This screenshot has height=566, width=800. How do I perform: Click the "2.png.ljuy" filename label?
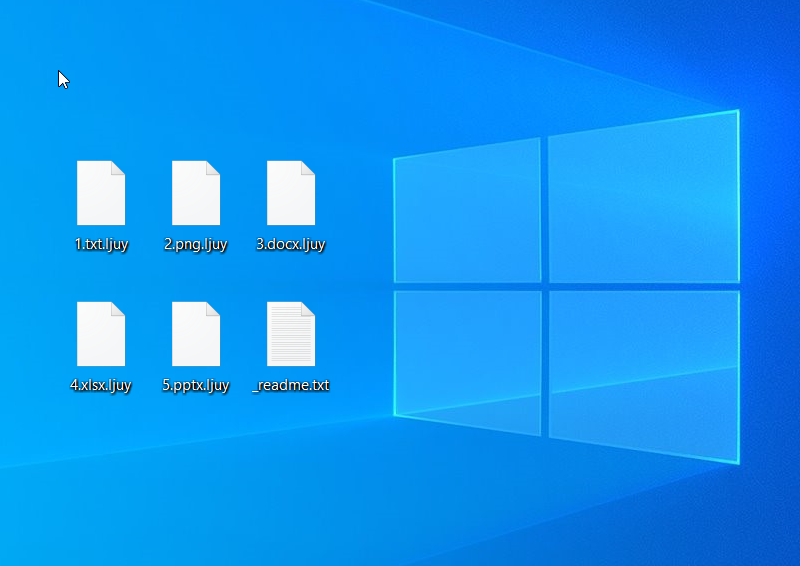point(196,244)
